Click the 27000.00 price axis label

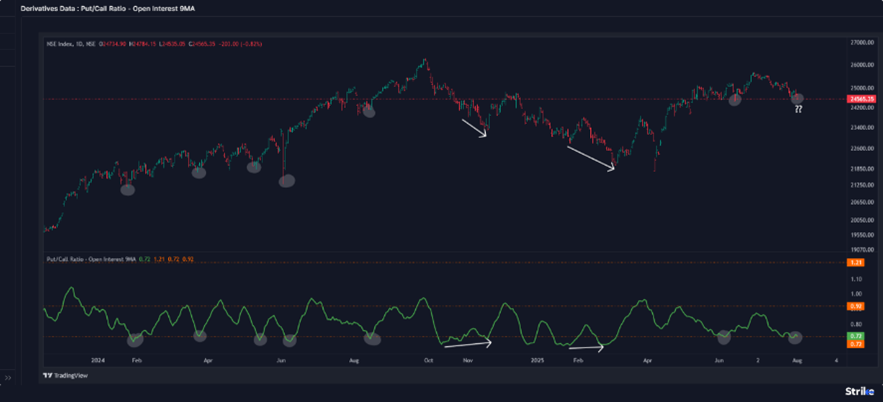pos(862,43)
